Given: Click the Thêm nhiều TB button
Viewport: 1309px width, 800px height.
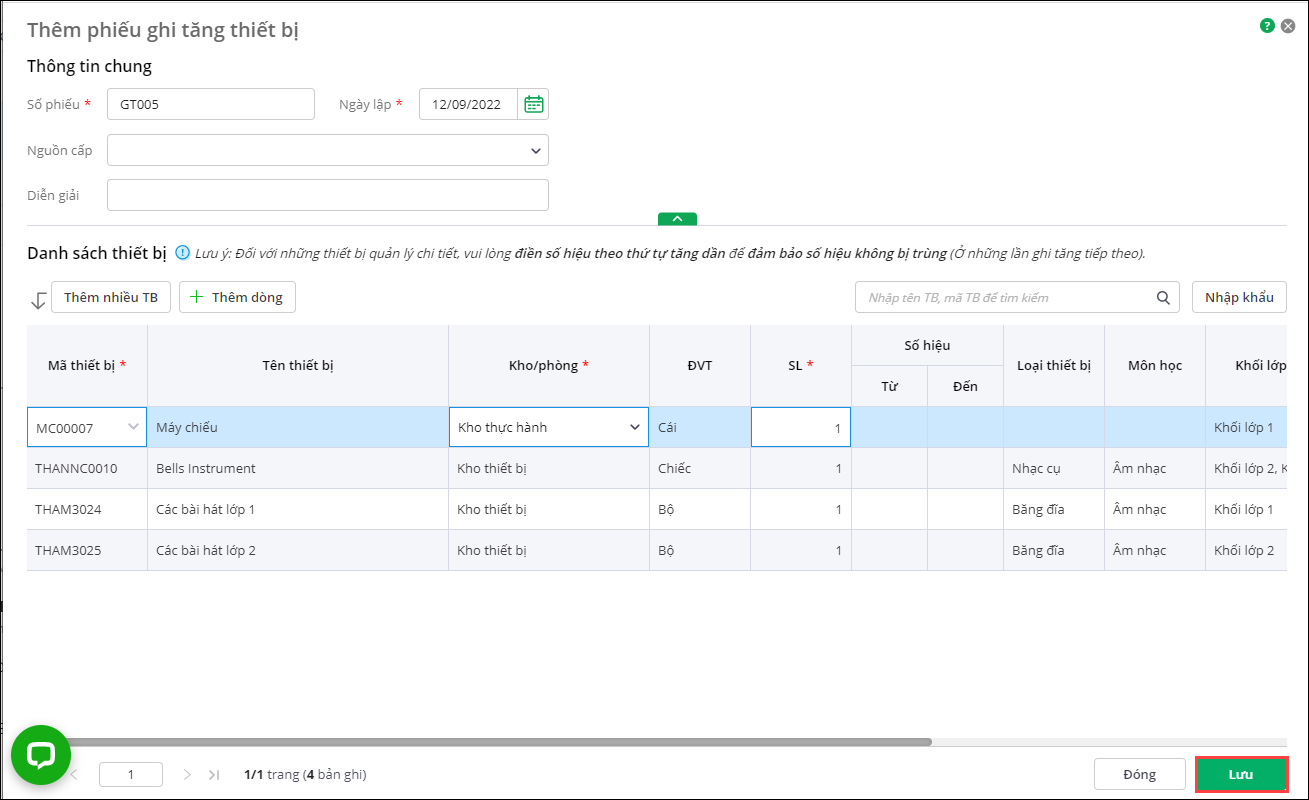Looking at the screenshot, I should point(111,297).
